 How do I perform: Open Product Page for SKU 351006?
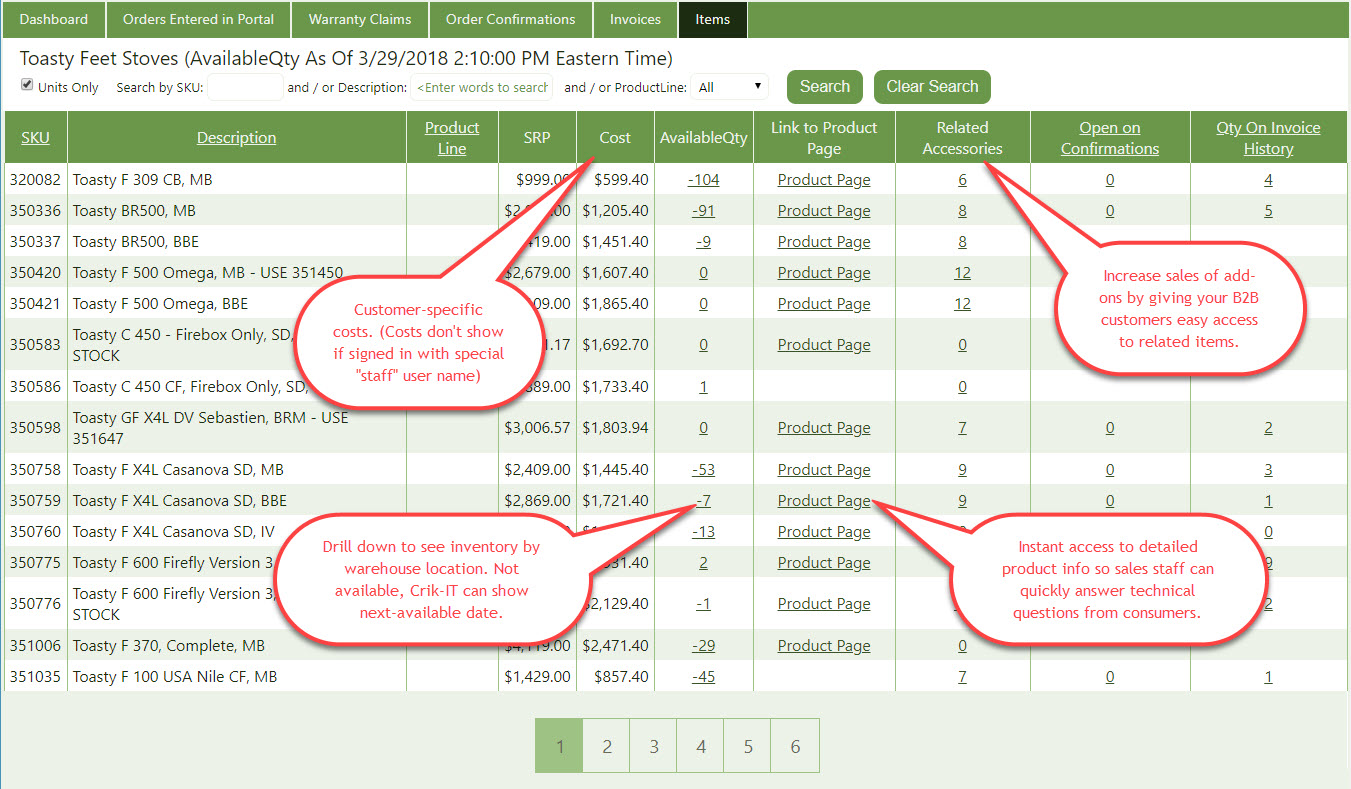coord(824,646)
